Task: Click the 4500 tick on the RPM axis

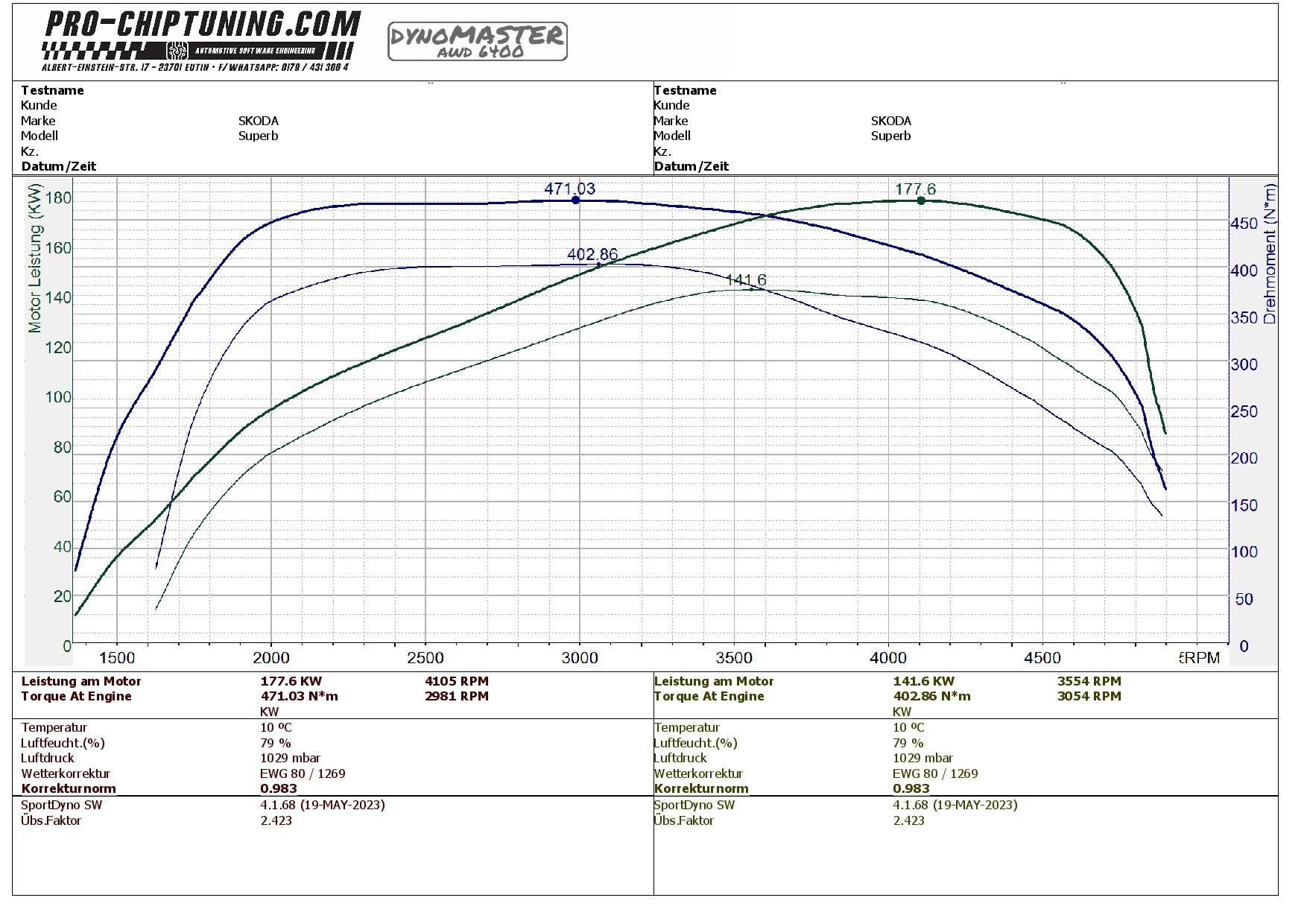Action: [x=1042, y=658]
